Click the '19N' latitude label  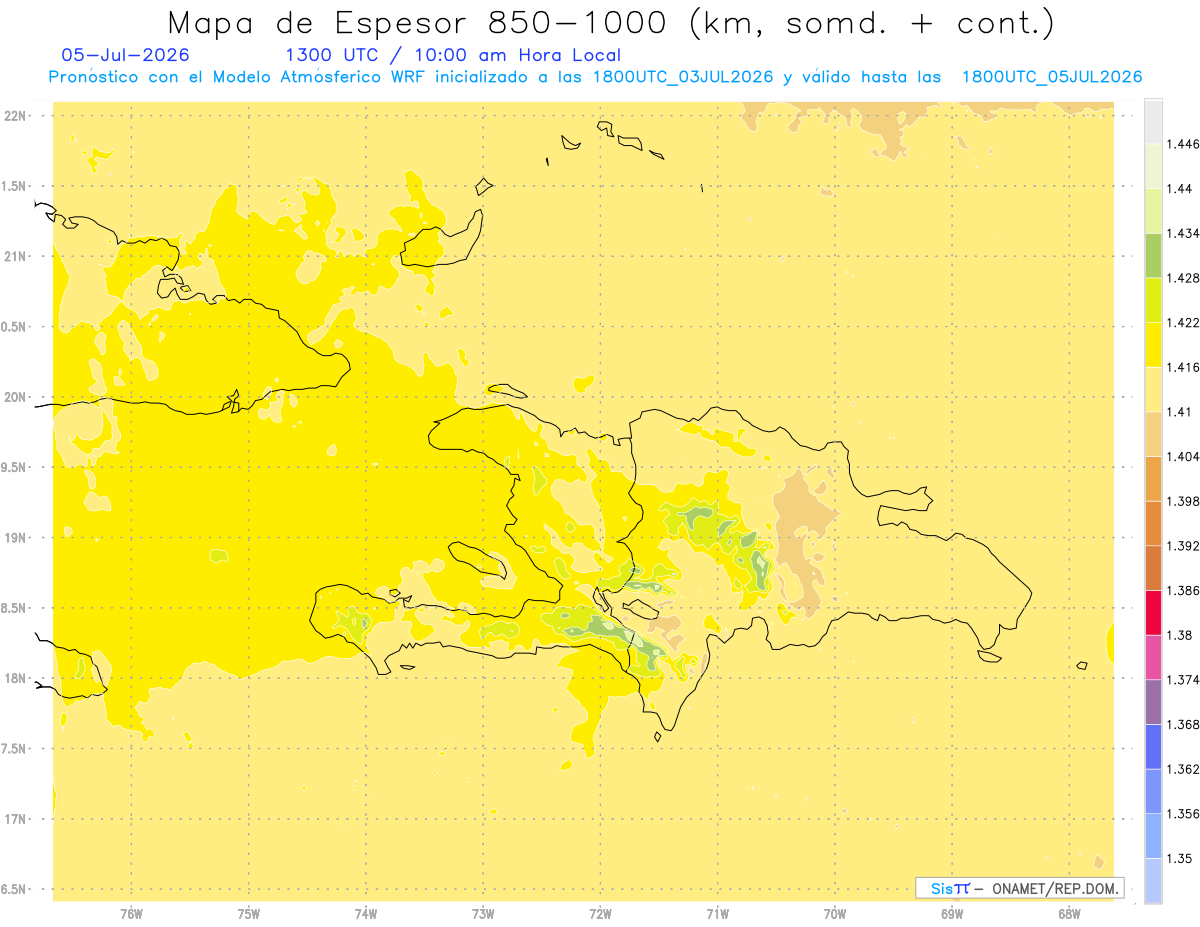pyautogui.click(x=15, y=537)
